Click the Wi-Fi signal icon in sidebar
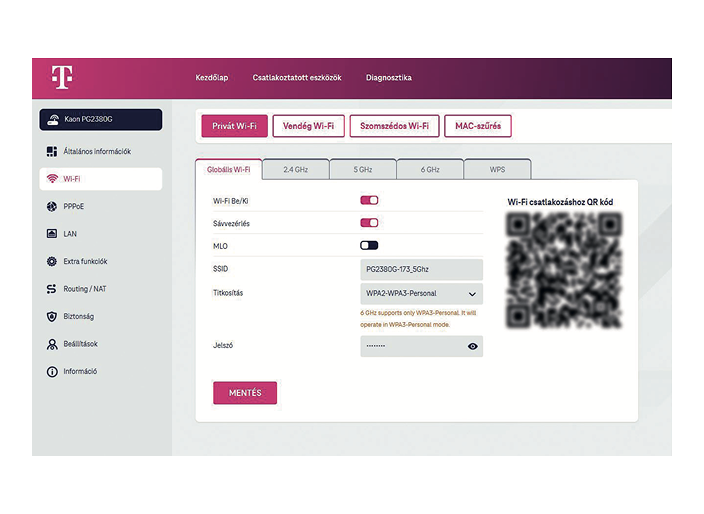Viewport: 704px width, 514px height. 52,179
